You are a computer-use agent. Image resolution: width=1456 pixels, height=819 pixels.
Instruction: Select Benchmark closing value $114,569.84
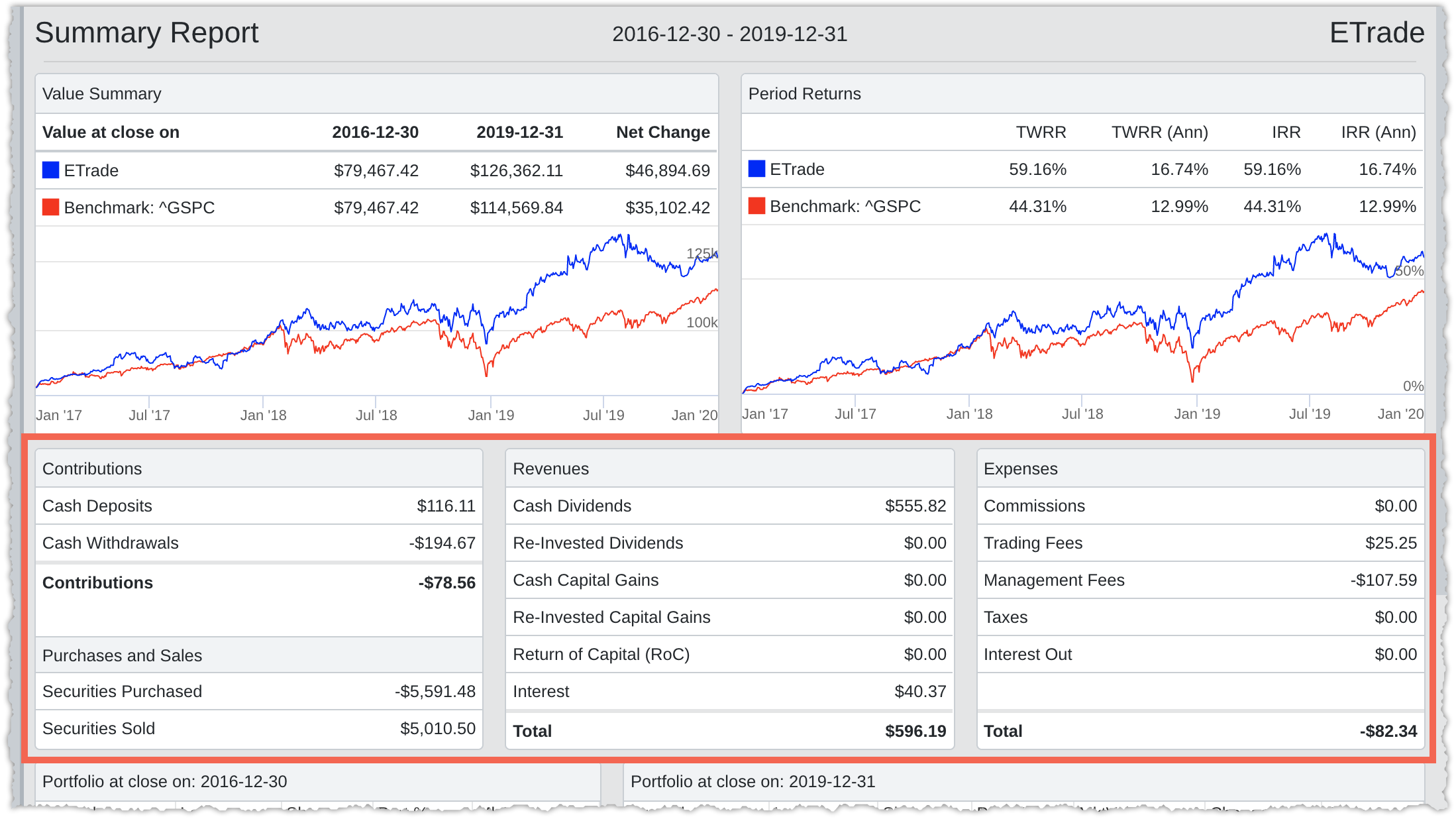pos(516,207)
